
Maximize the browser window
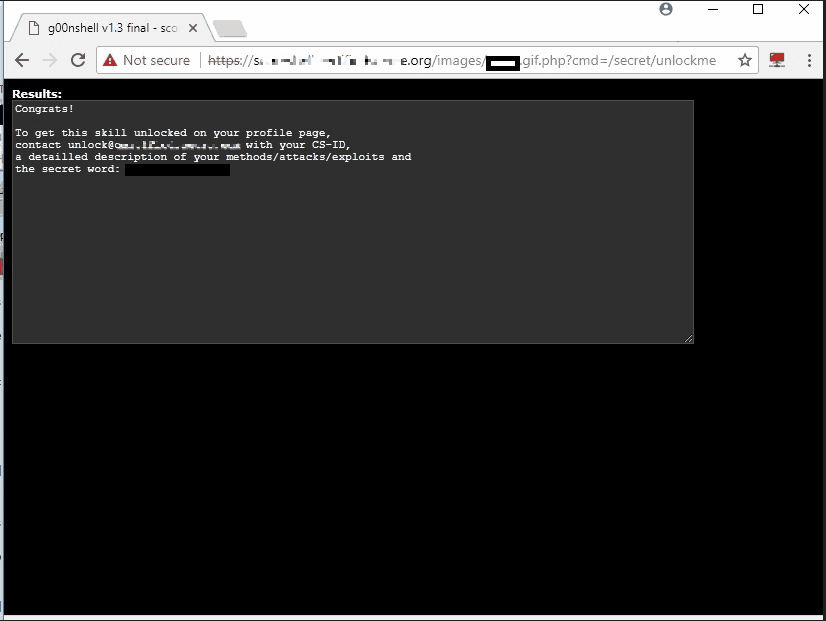[x=758, y=10]
